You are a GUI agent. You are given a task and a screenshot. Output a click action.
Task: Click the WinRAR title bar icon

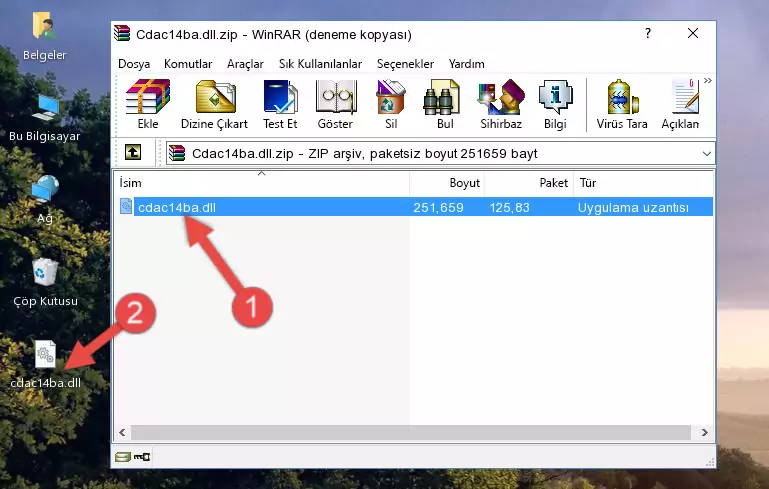point(122,33)
